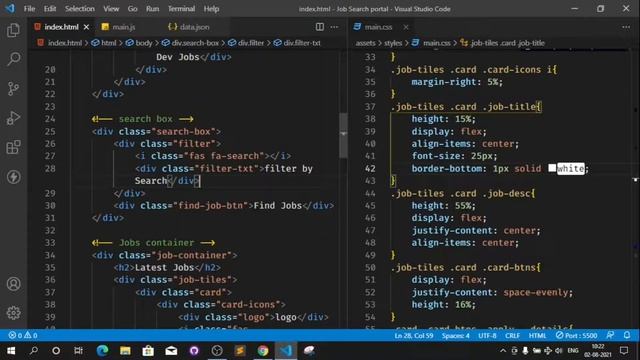The image size is (640, 360).
Task: Open File menu
Action: (29, 9)
